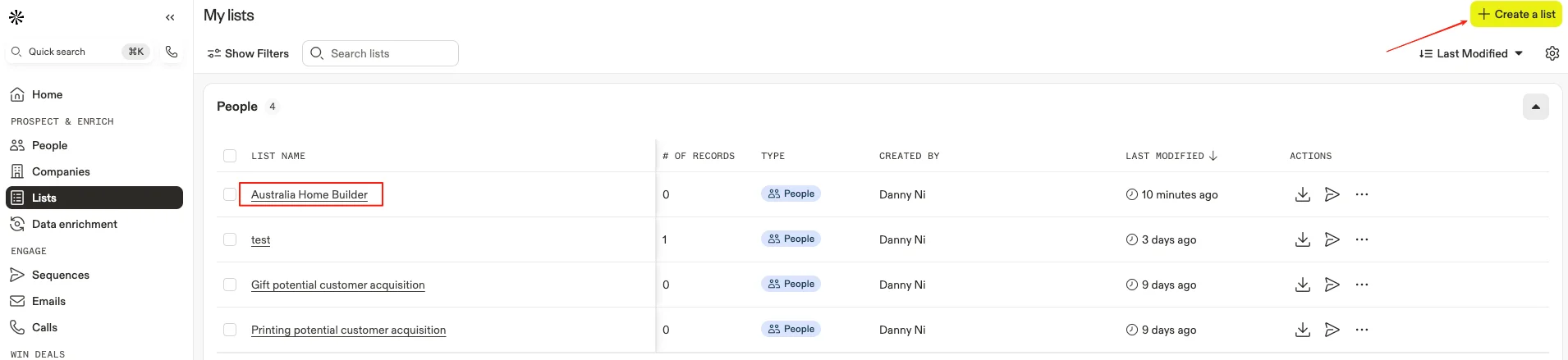Click Create a list button
This screenshot has height=360, width=1568.
(x=1515, y=14)
